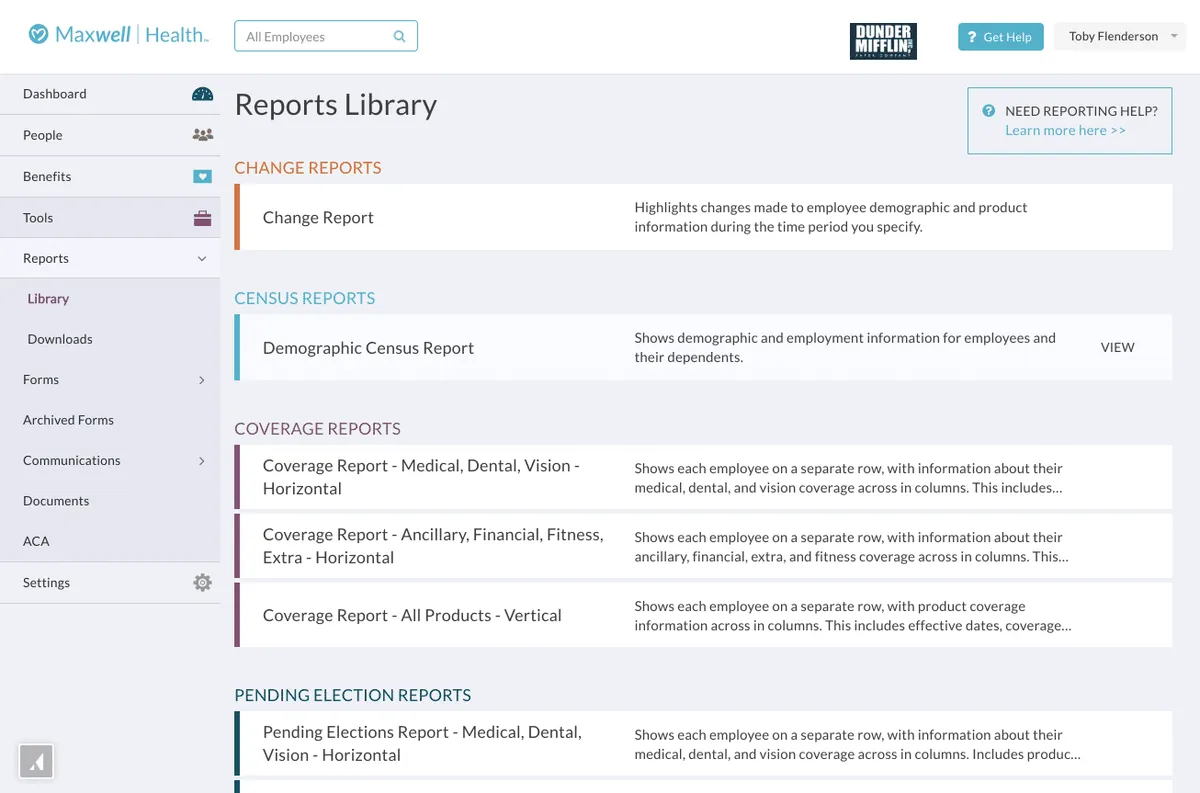Click the Get Help button
Image resolution: width=1200 pixels, height=793 pixels.
point(1001,37)
